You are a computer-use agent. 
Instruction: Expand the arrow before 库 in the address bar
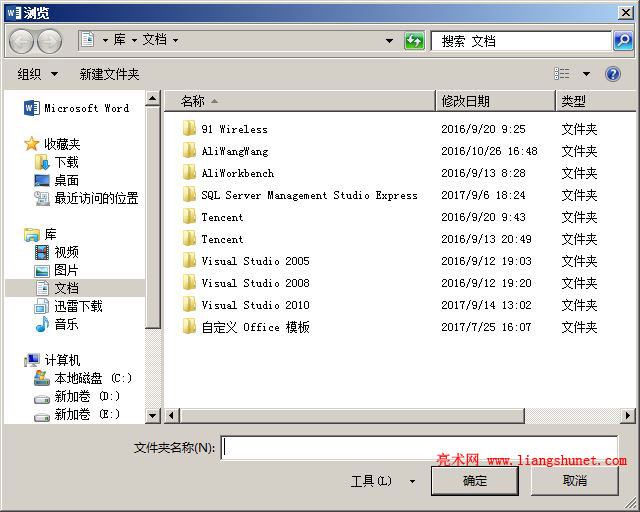[105, 40]
